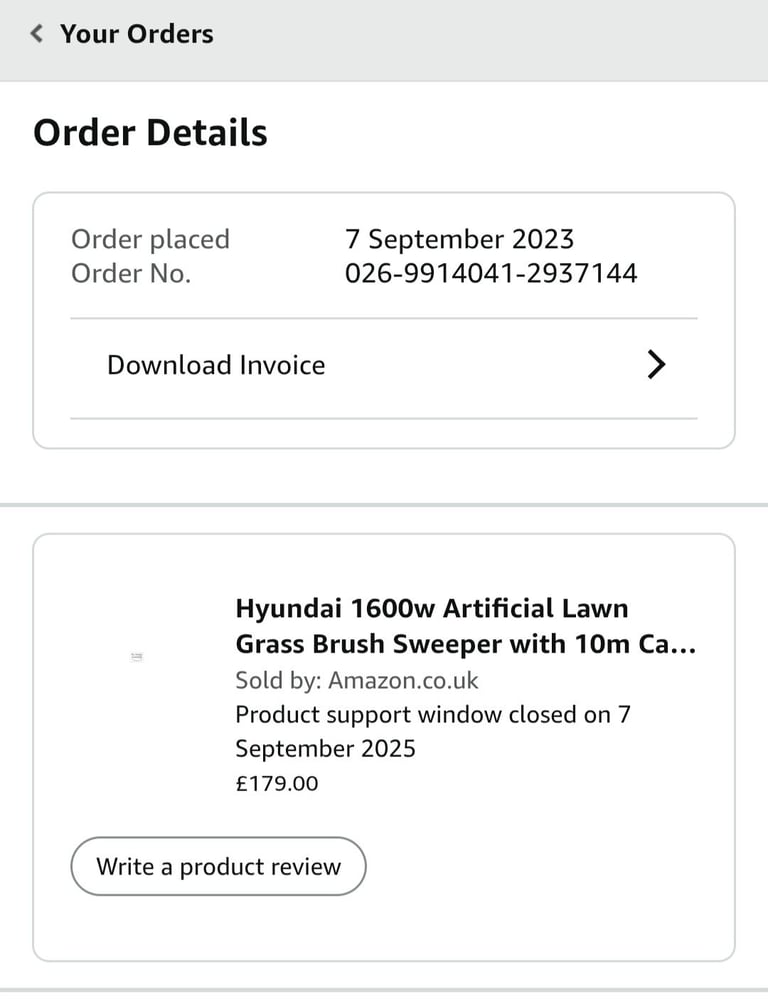Select order number 026-9914041-2937144
Image resolution: width=768 pixels, height=999 pixels.
(492, 272)
